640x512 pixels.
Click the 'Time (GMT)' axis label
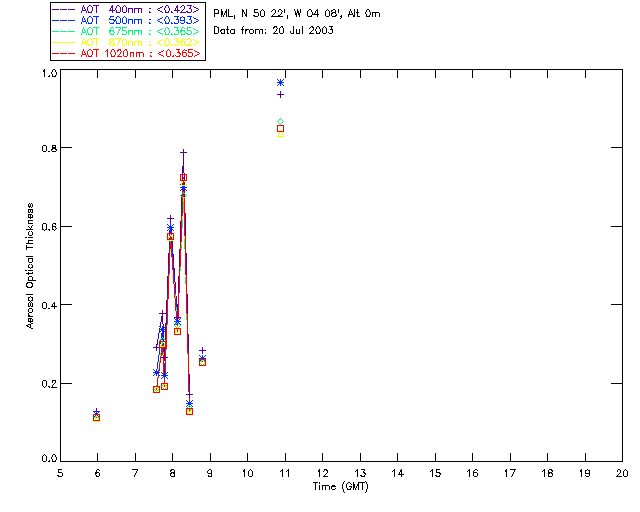(340, 486)
